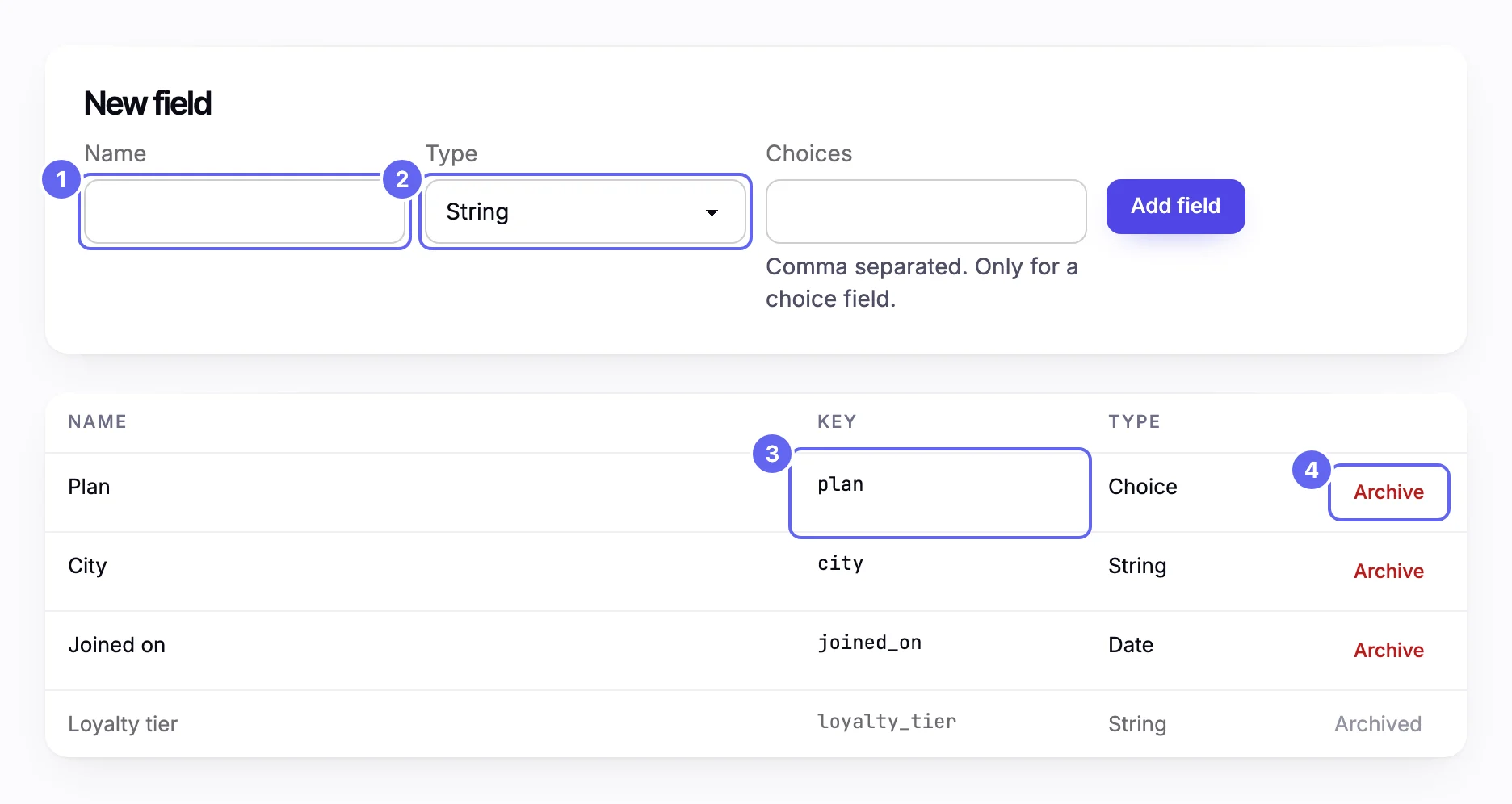This screenshot has width=1512, height=804.
Task: Click the 'New field' heading
Action: (148, 103)
